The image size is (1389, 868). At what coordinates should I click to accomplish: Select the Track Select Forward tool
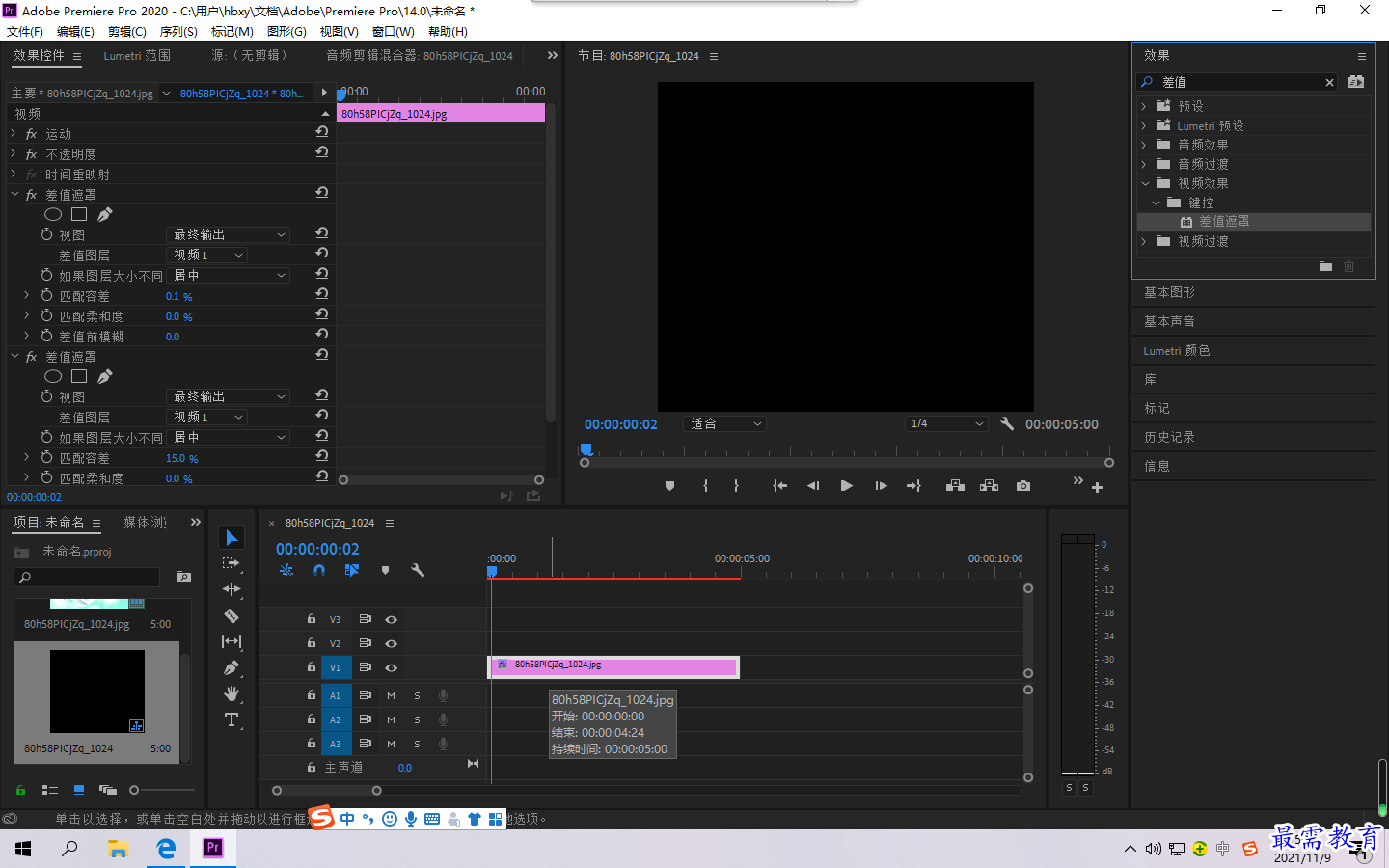tap(231, 563)
